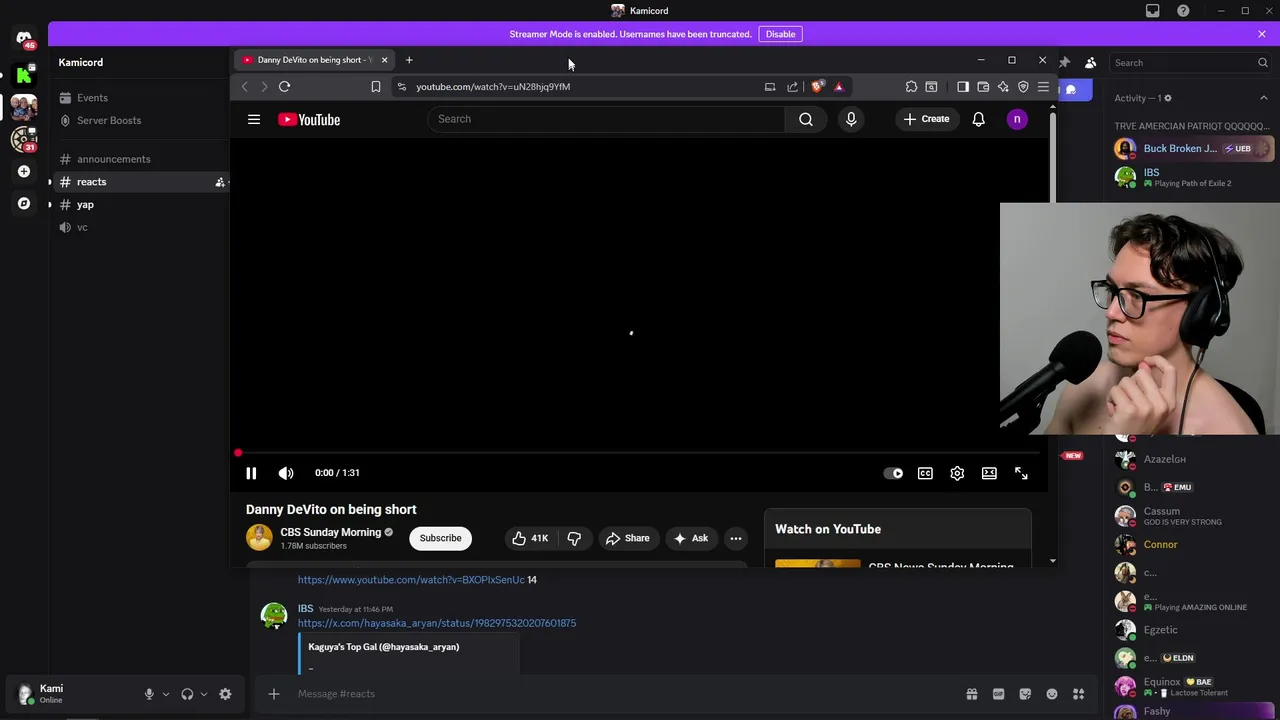The height and width of the screenshot is (720, 1280).
Task: Open YouTube notifications bell
Action: (x=979, y=119)
